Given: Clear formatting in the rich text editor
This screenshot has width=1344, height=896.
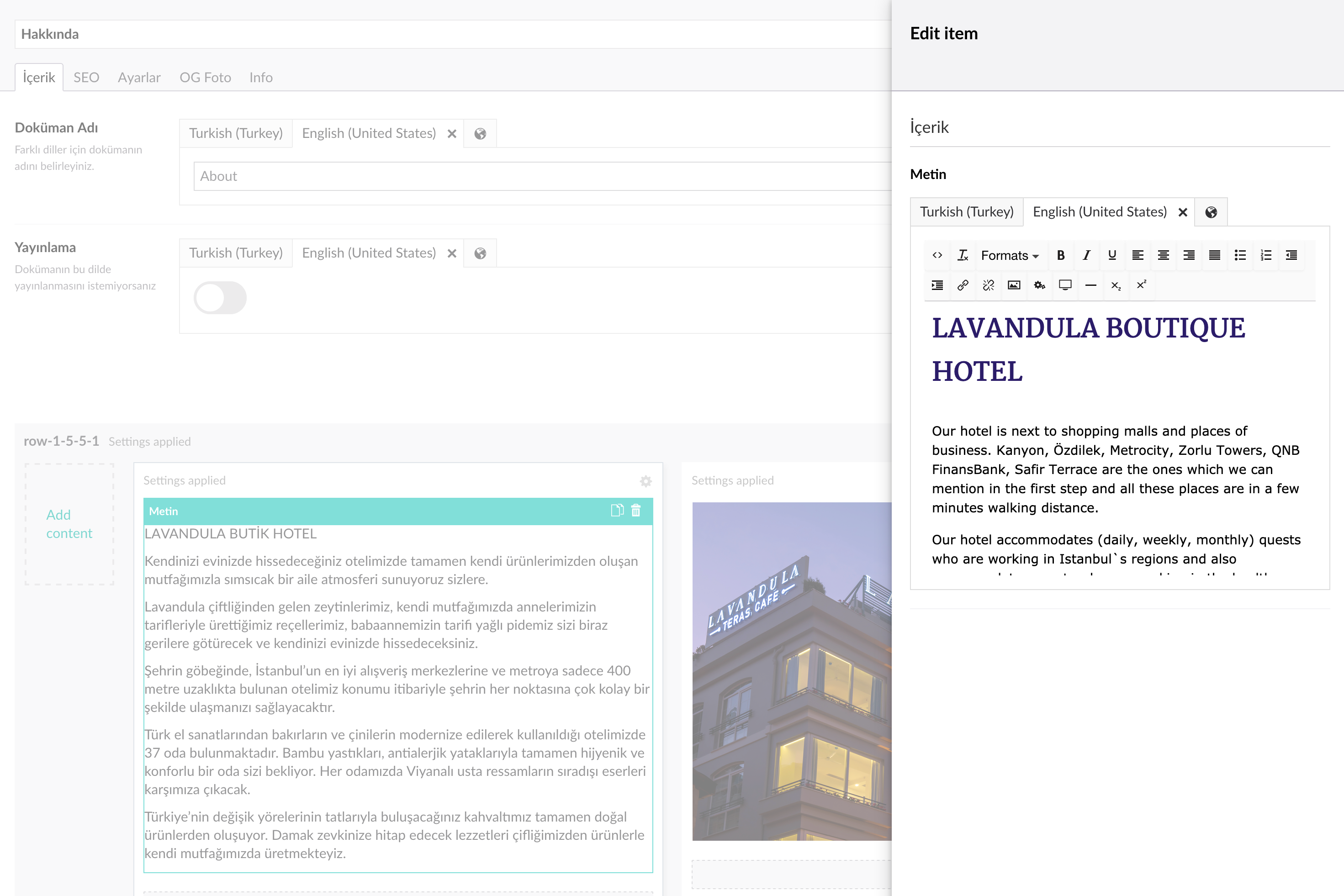Looking at the screenshot, I should 963,255.
